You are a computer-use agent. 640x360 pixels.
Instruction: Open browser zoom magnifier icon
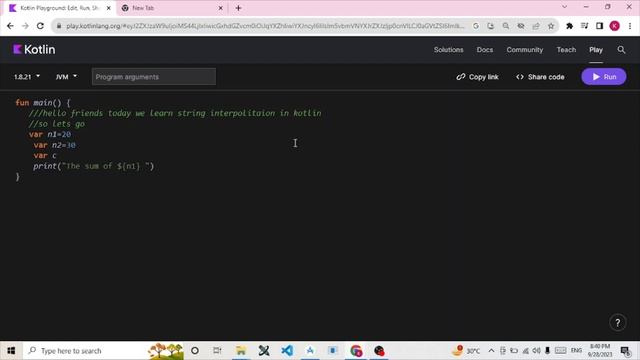506,26
